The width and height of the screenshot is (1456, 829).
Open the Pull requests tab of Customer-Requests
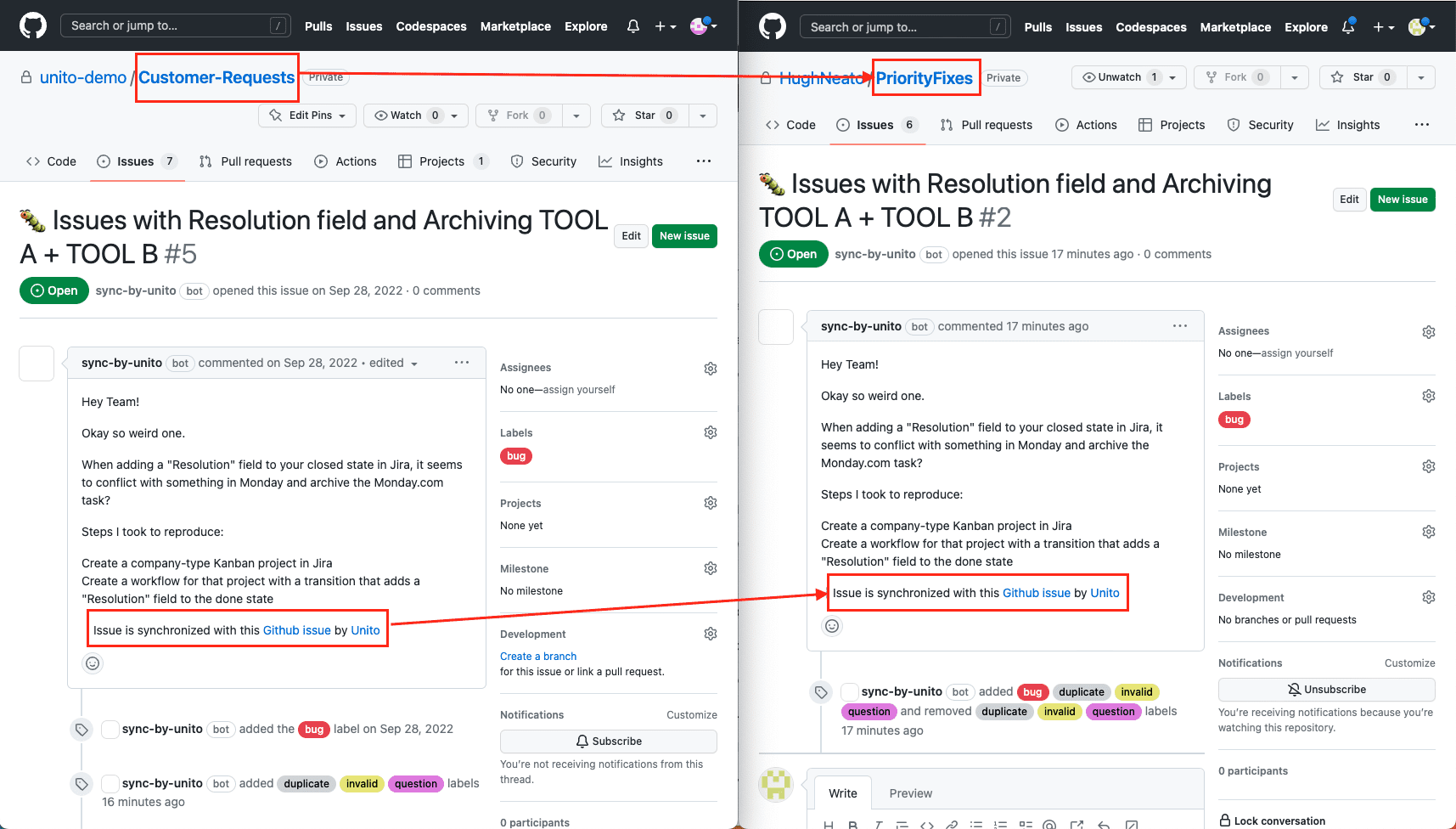click(x=245, y=161)
